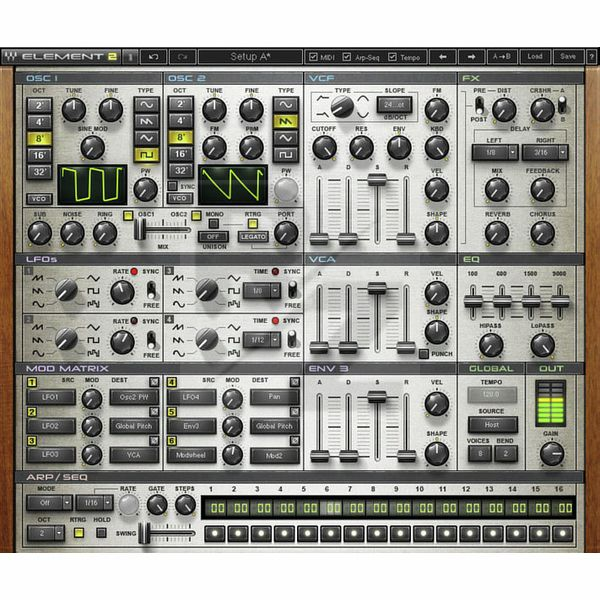Select OSC 2 sawtooth waveform button
Viewport: 600px width, 600px height.
[285, 121]
